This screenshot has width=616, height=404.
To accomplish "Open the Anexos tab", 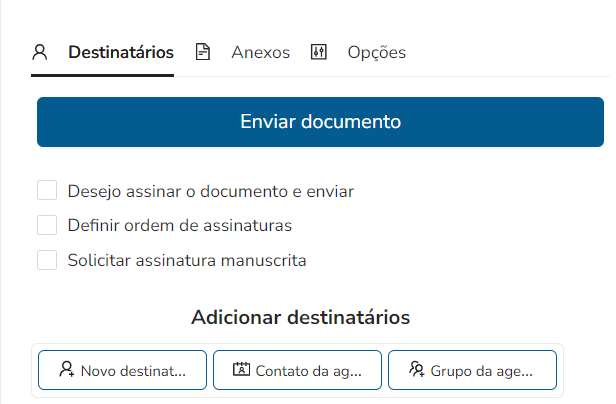I will coord(260,53).
